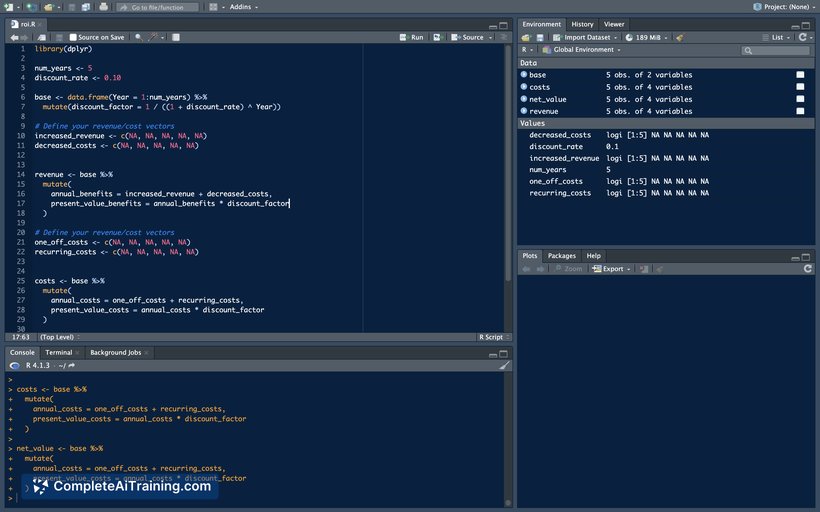Click the Save Workspace disk icon in Environment
This screenshot has width=820, height=512.
click(540, 37)
